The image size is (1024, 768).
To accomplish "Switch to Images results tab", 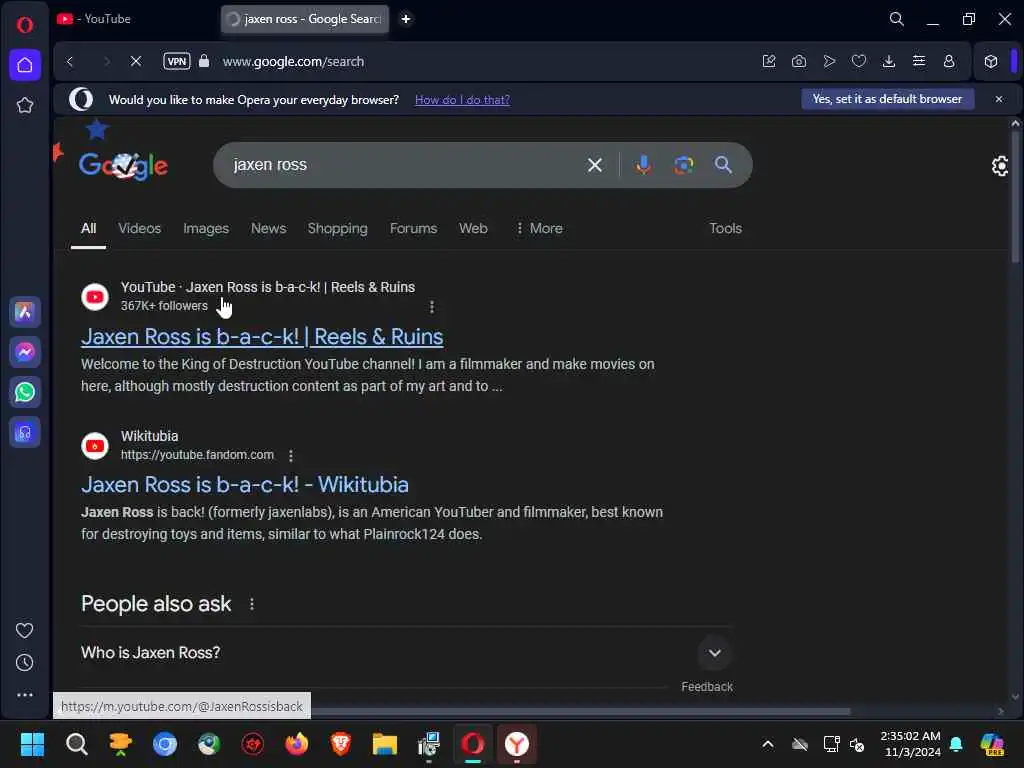I will pyautogui.click(x=206, y=229).
